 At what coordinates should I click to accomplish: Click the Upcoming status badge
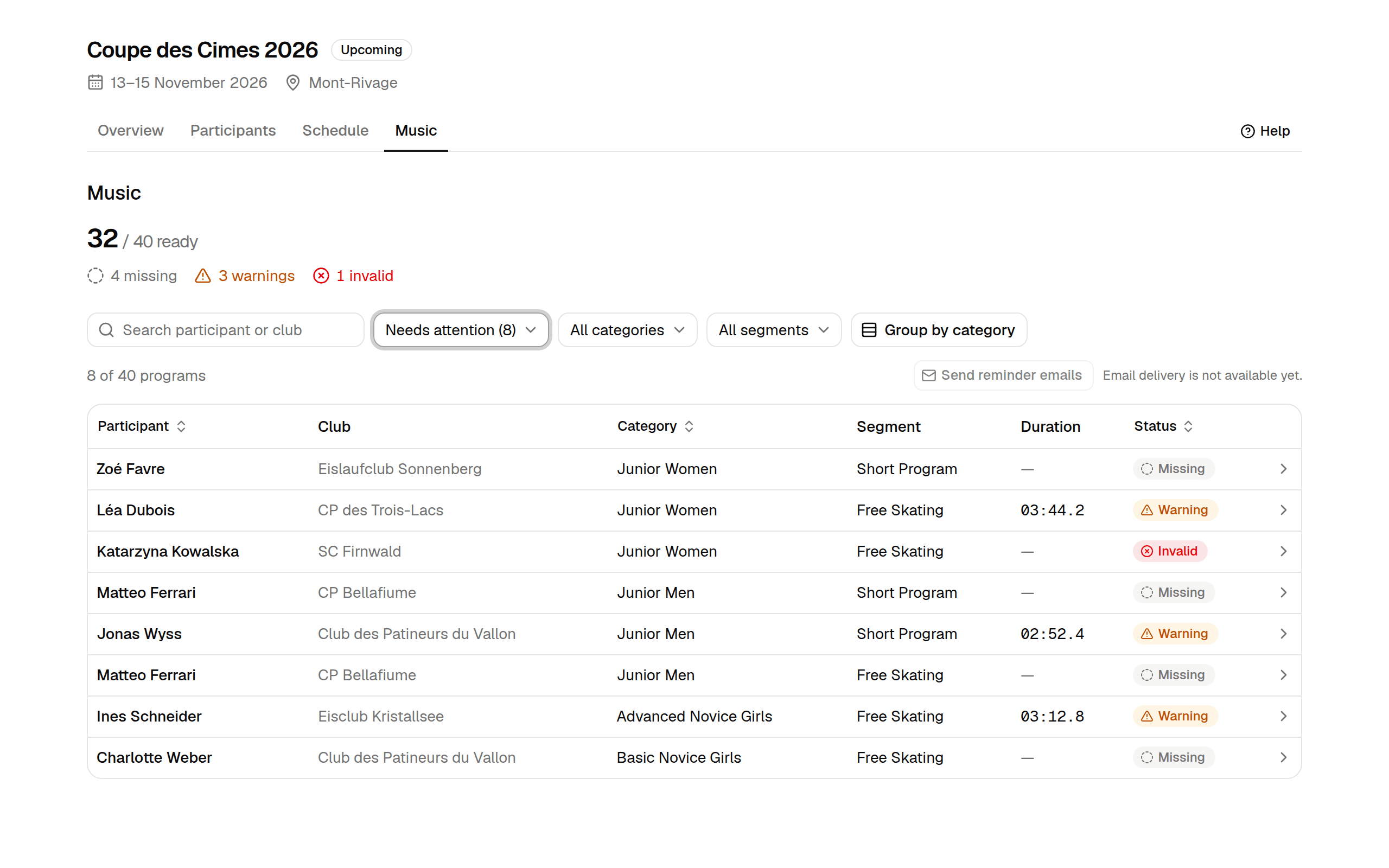[371, 50]
